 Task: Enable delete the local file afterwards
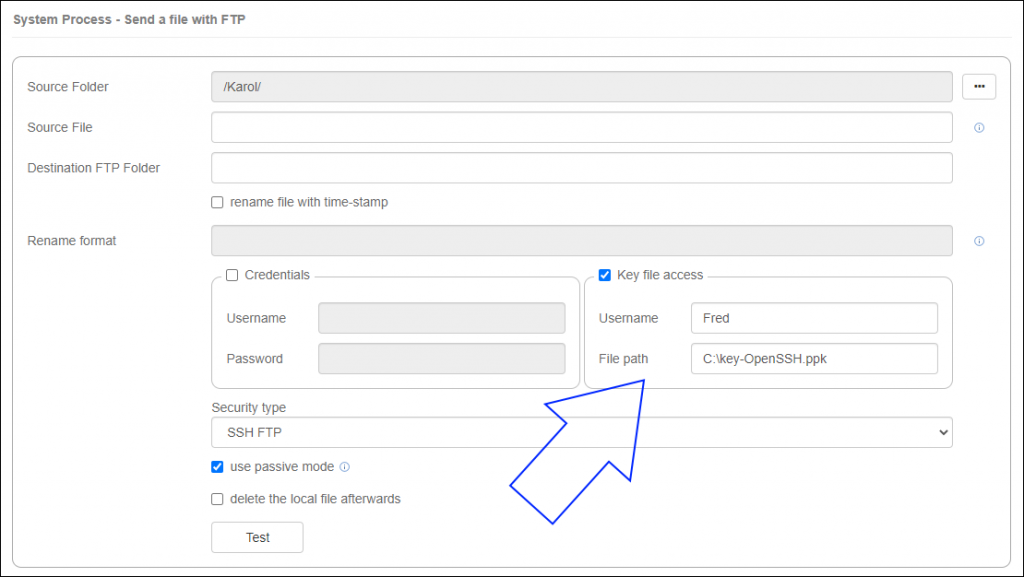217,499
